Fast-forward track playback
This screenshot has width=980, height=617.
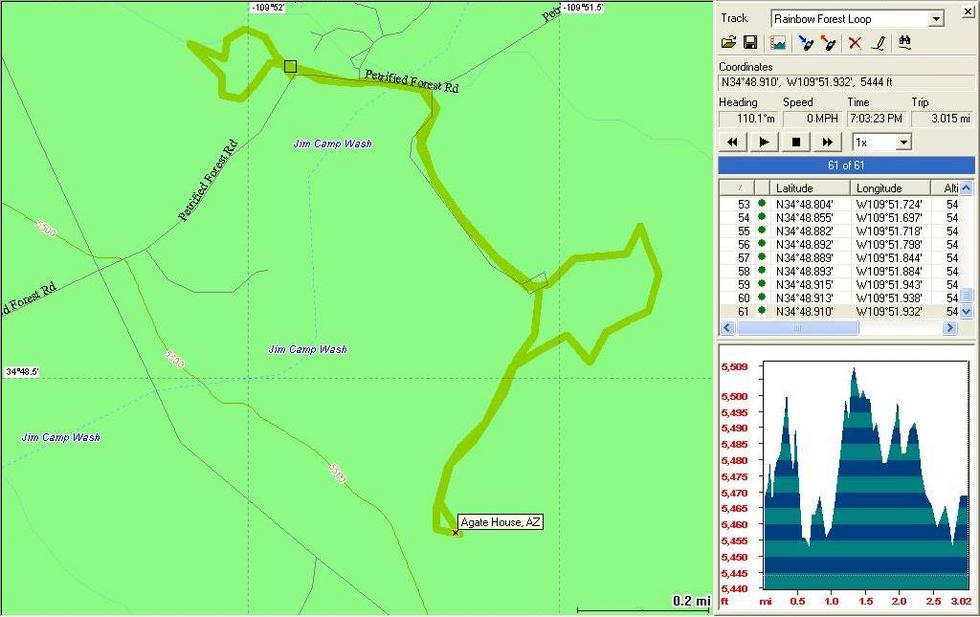827,142
